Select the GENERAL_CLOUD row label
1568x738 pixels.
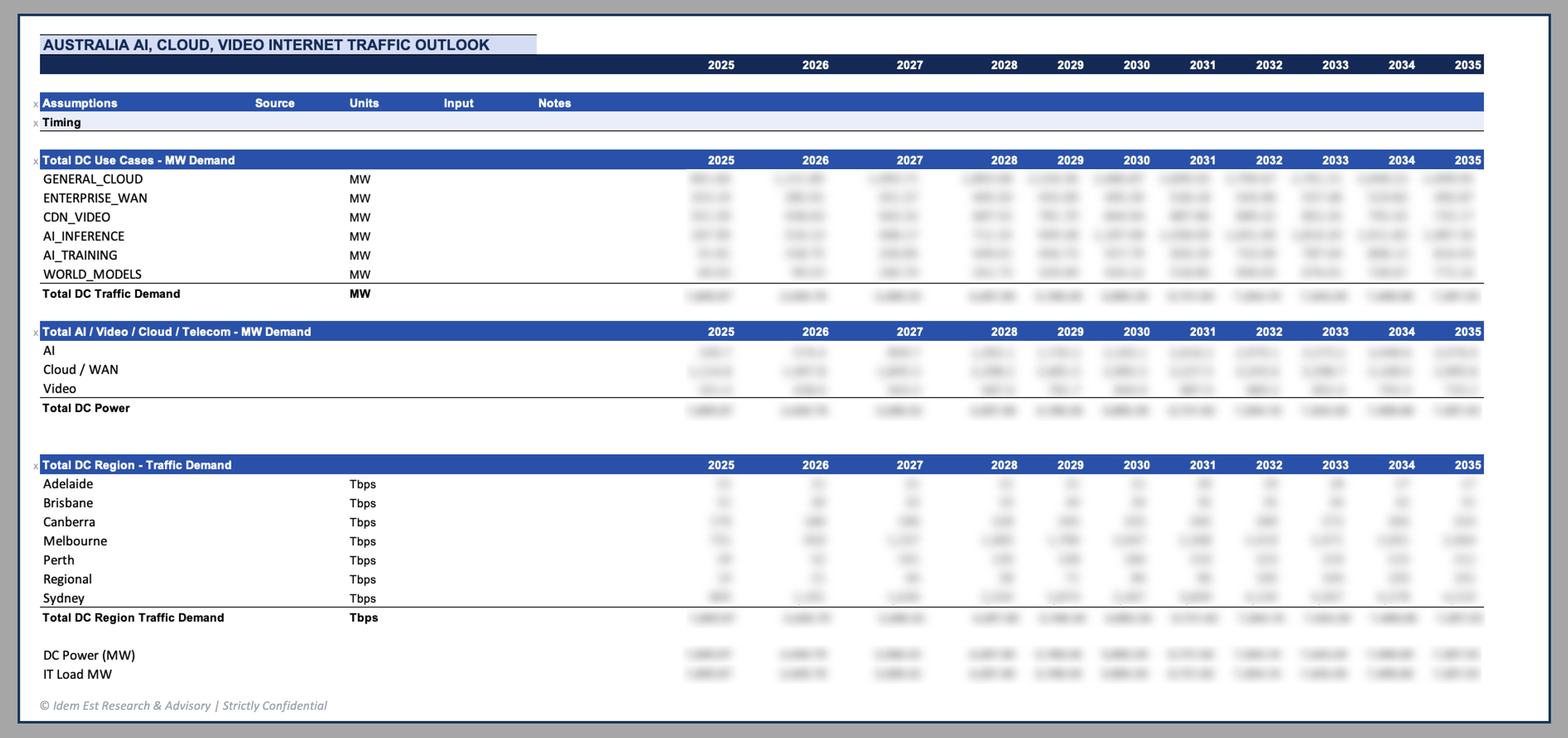[x=93, y=179]
